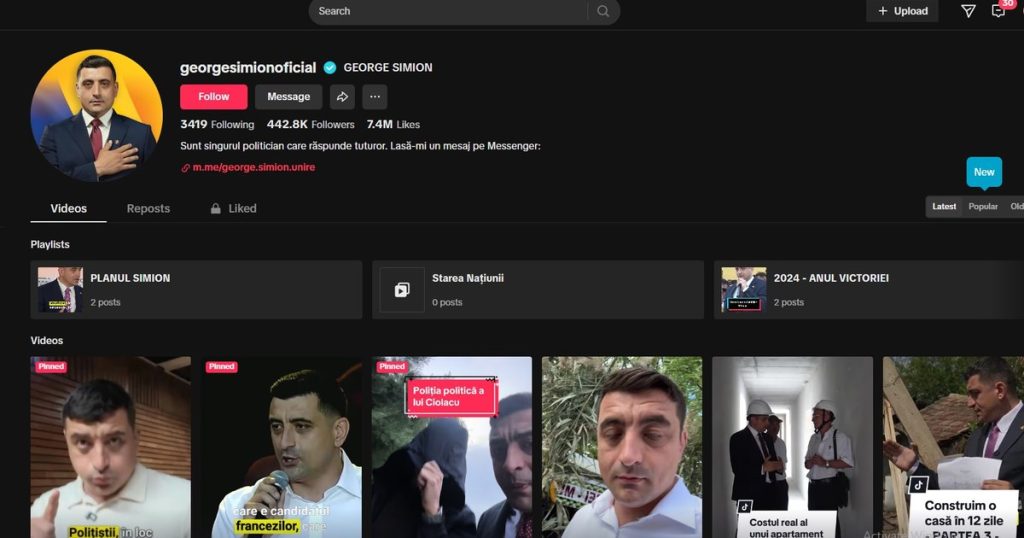
Task: Click the 7.4M Likes count
Action: click(393, 125)
